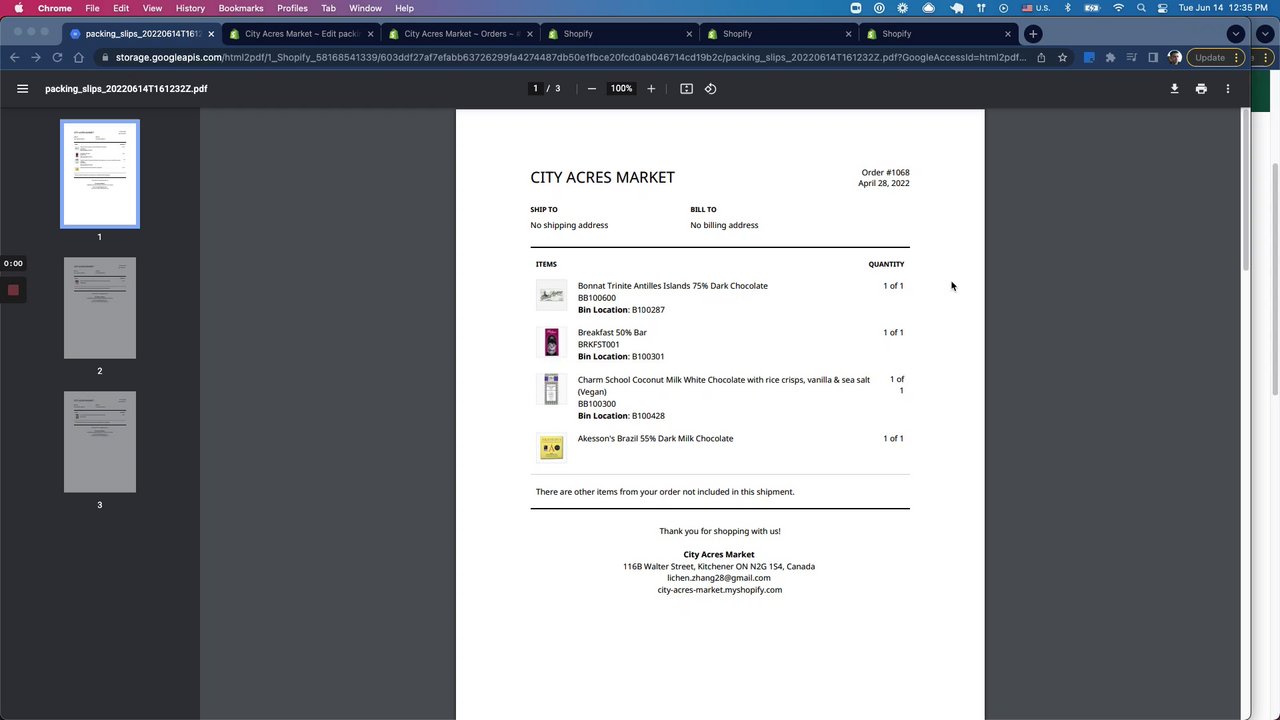Zoom in the PDF with plus button
This screenshot has height=720, width=1280.
(x=651, y=89)
